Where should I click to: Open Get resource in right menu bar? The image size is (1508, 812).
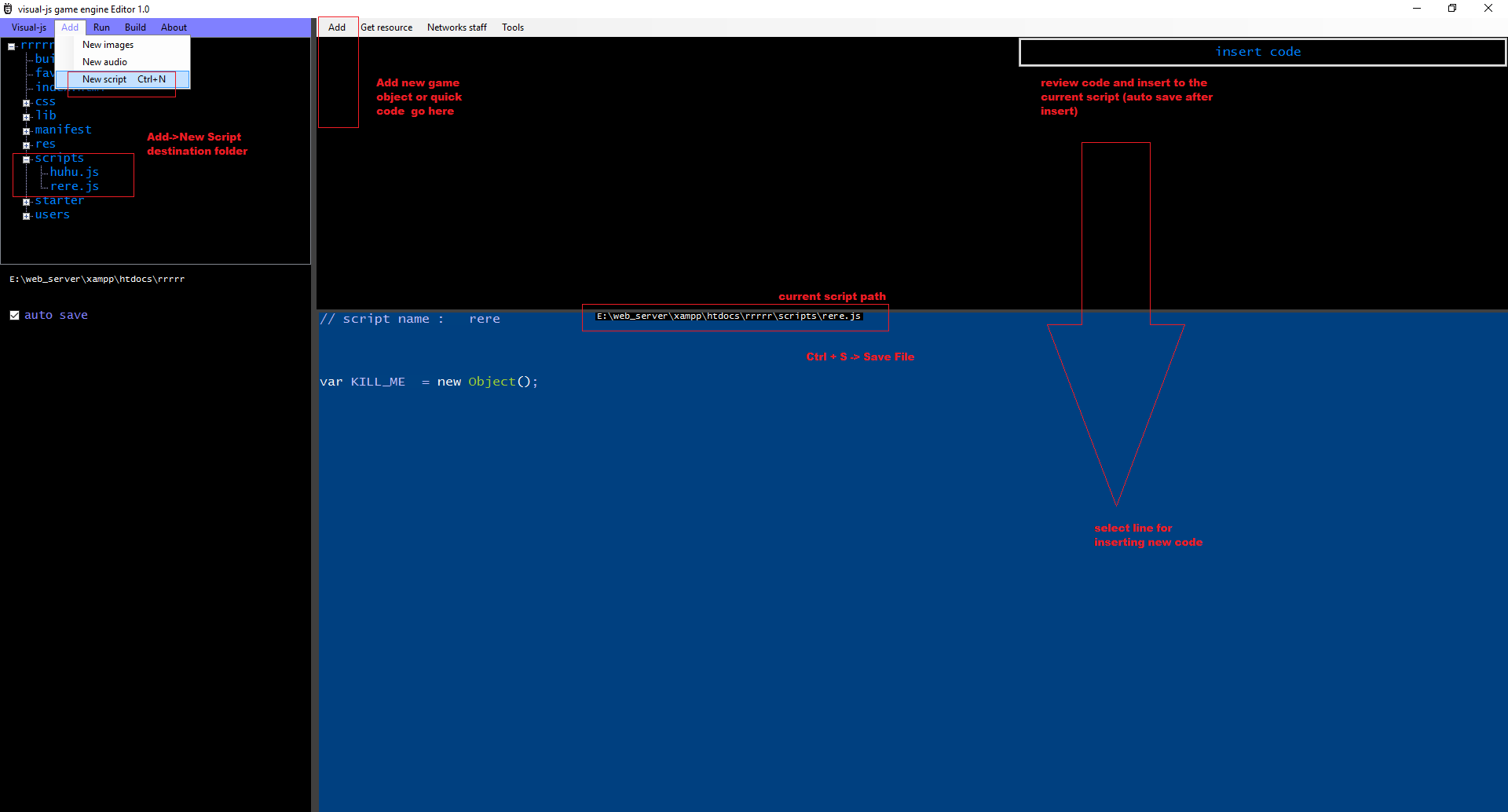click(x=386, y=27)
